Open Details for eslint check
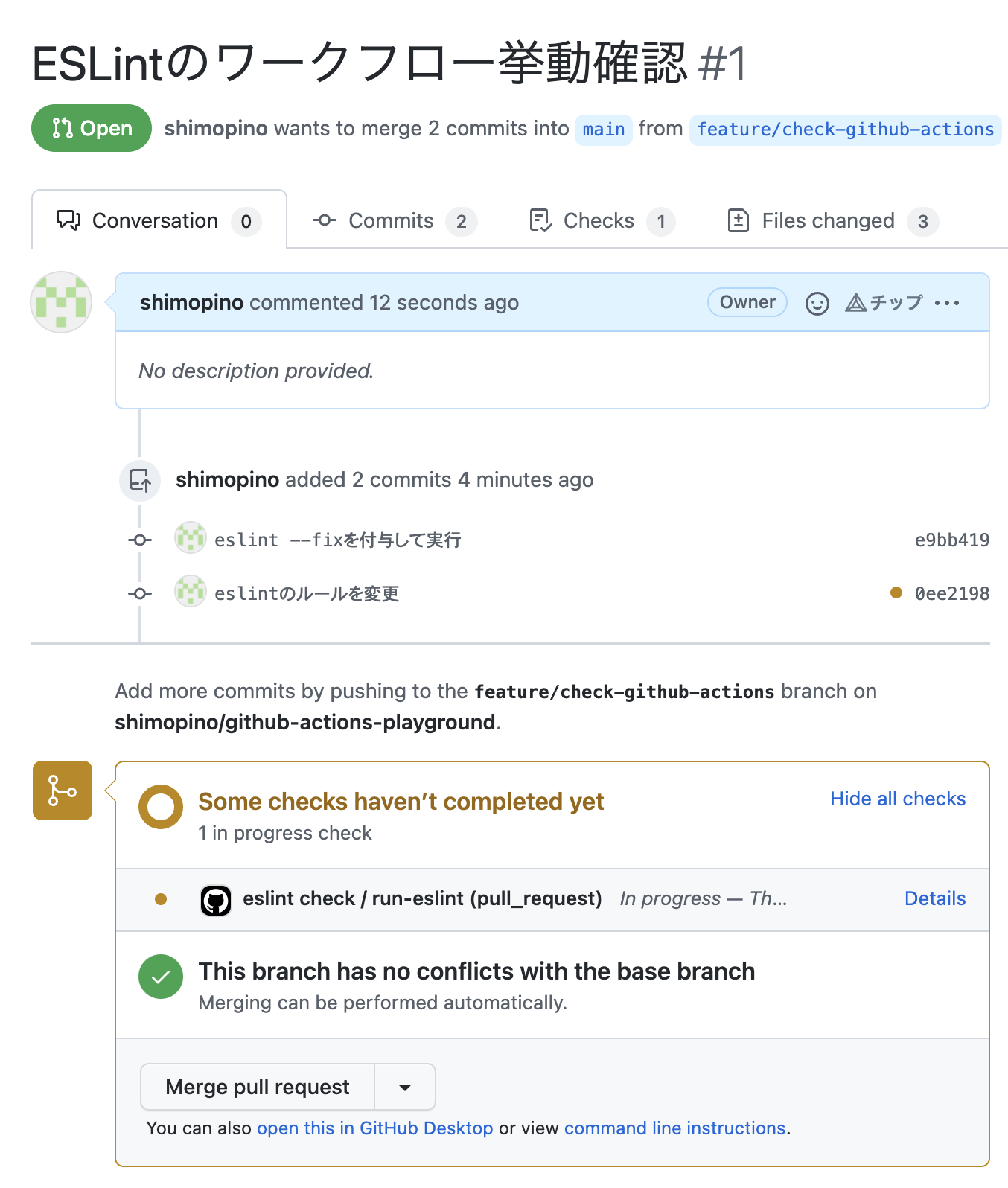This screenshot has height=1188, width=1008. point(935,898)
